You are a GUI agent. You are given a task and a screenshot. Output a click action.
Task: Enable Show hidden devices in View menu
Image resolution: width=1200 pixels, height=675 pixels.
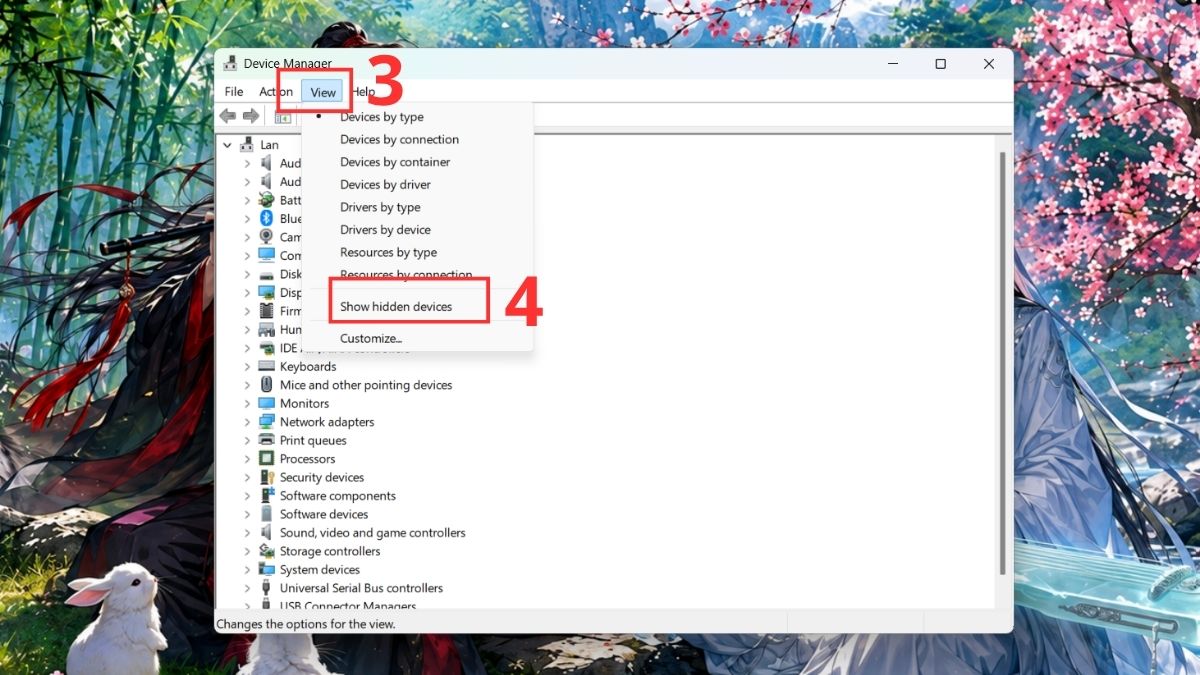[x=396, y=306]
